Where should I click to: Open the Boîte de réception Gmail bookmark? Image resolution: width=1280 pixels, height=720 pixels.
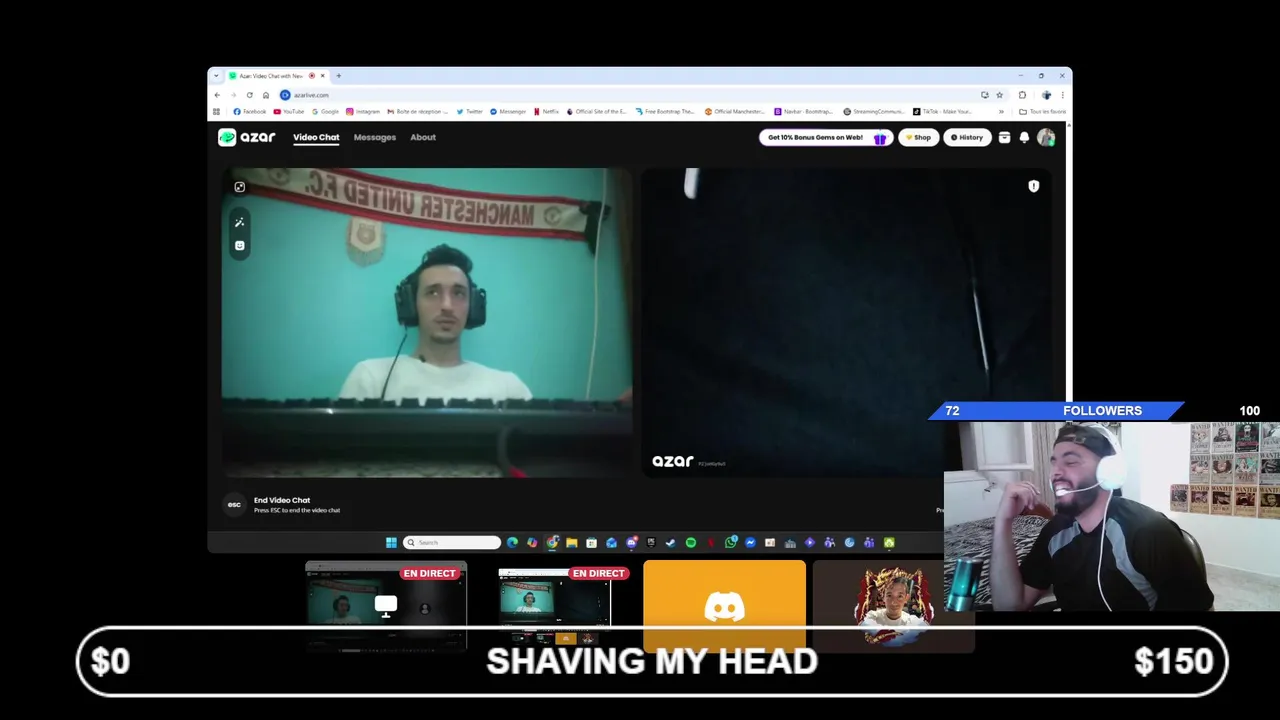pyautogui.click(x=418, y=112)
